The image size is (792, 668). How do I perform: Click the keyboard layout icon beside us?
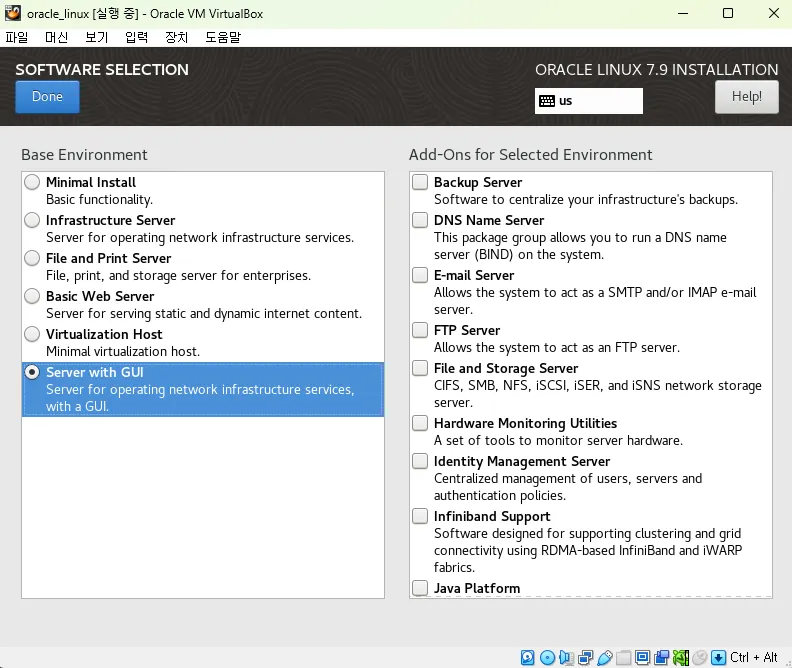point(547,101)
